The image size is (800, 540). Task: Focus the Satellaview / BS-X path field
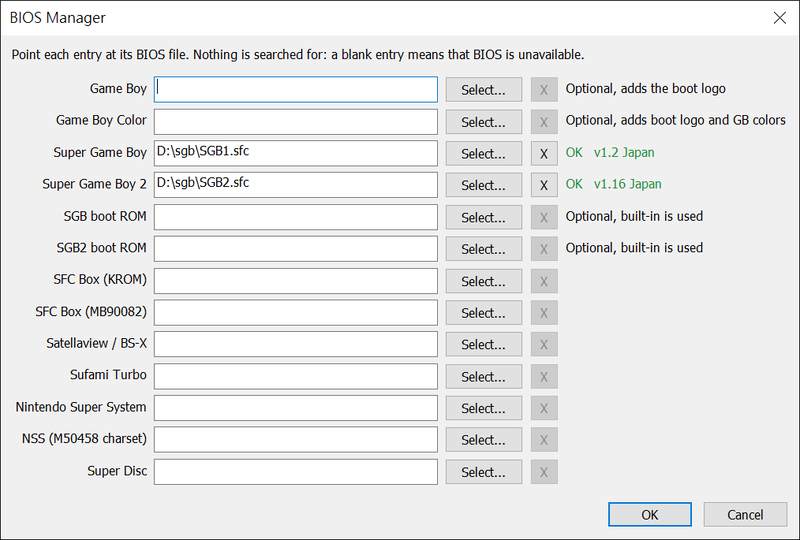coord(296,344)
